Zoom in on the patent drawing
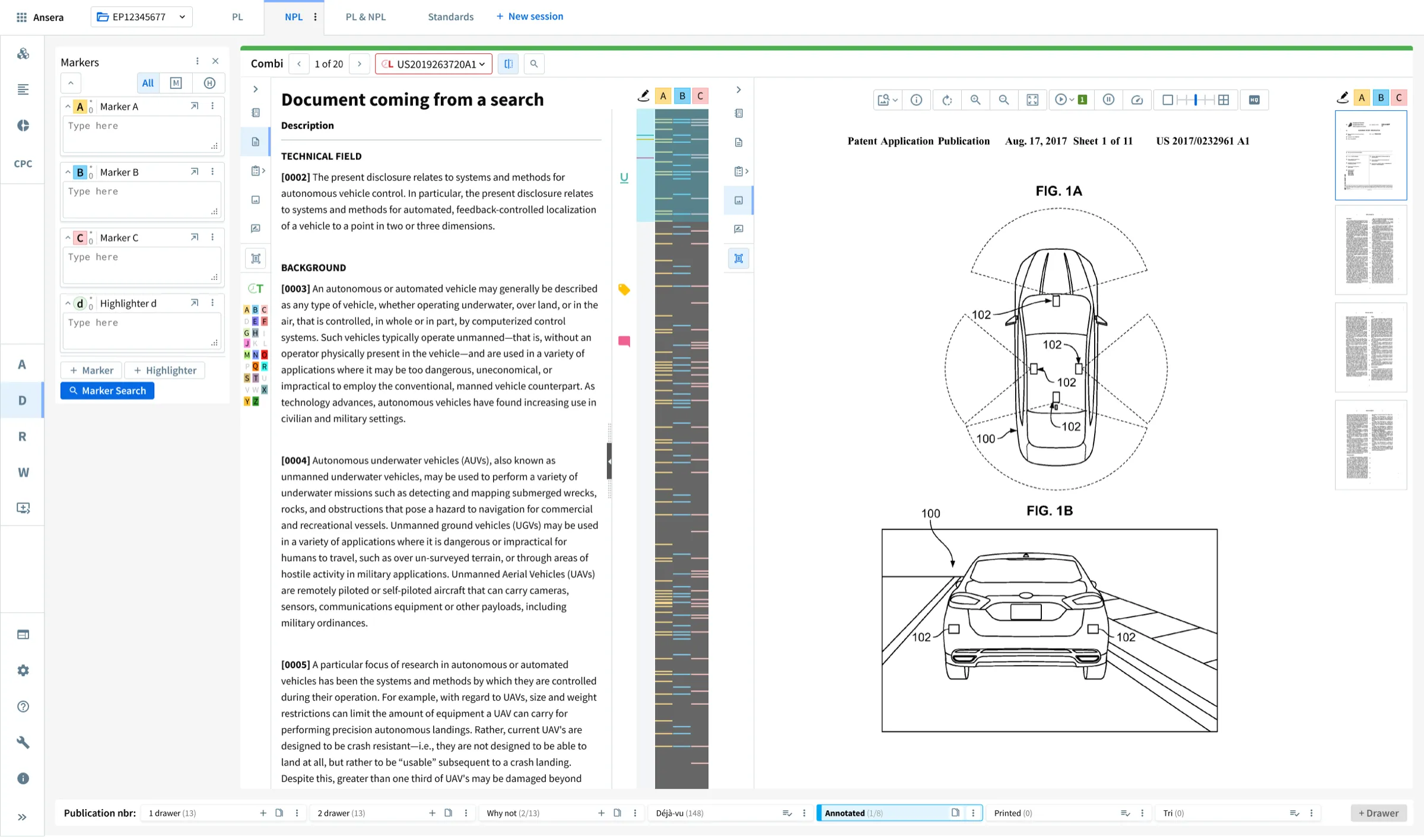Viewport: 1424px width, 840px height. point(975,100)
